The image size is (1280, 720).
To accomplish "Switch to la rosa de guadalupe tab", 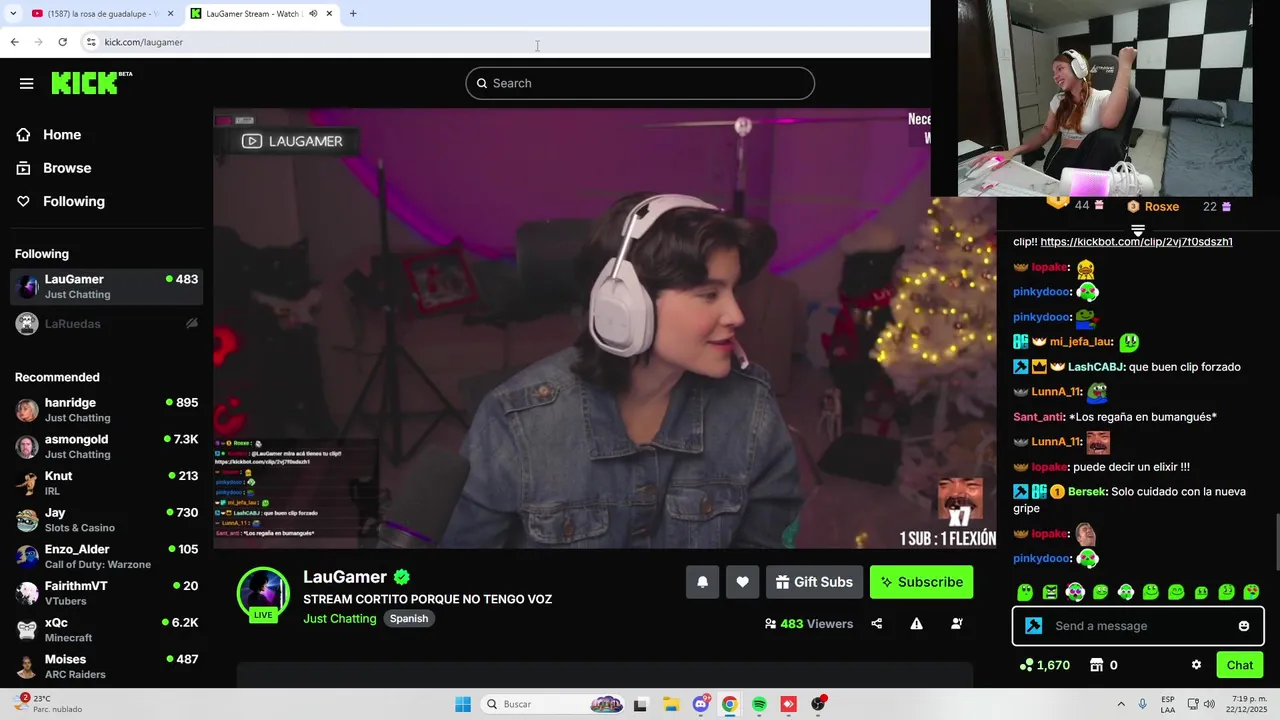I will coord(102,14).
